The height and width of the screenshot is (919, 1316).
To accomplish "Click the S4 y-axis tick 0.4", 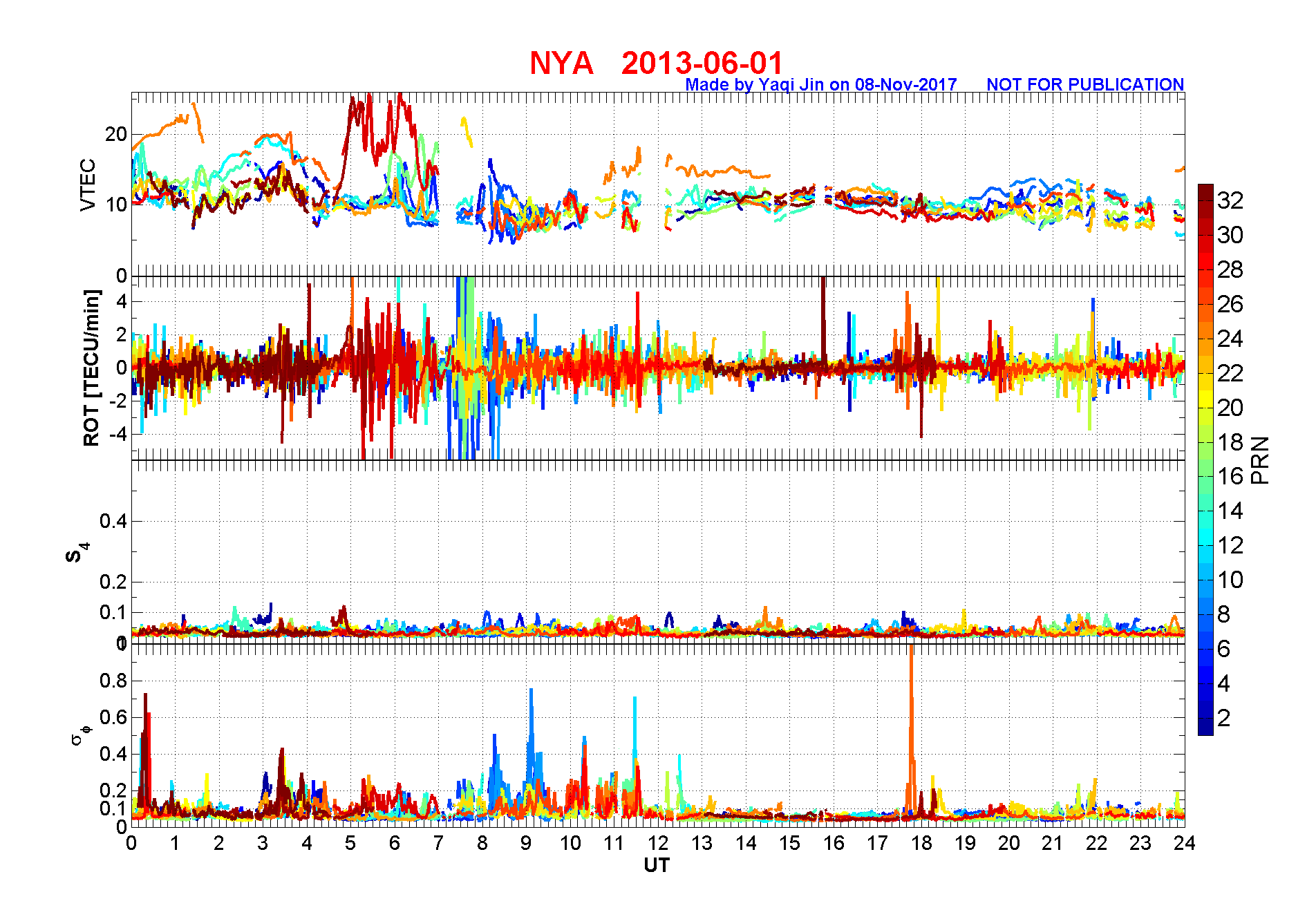I will coord(113,521).
